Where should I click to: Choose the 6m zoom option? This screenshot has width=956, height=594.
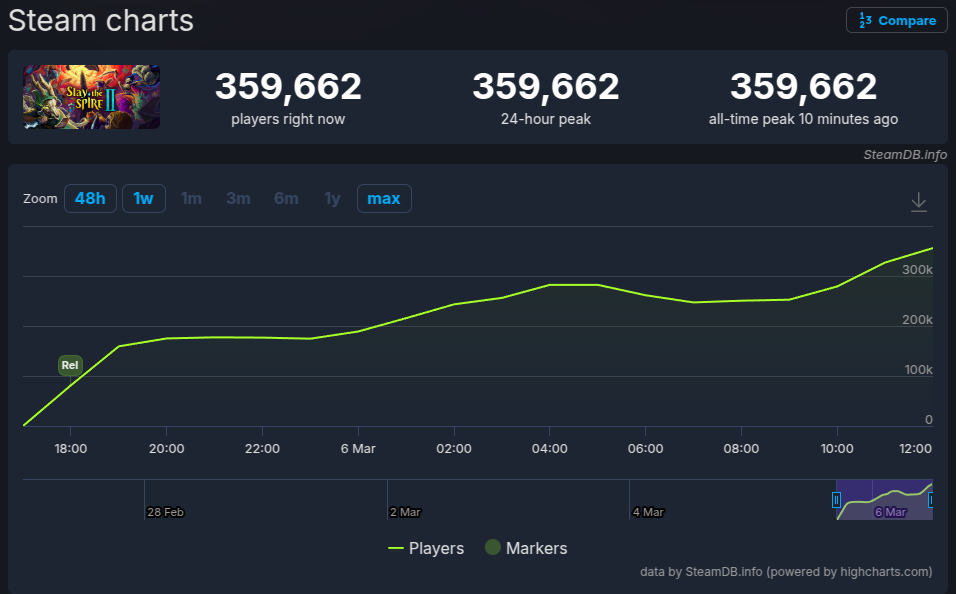pyautogui.click(x=286, y=198)
